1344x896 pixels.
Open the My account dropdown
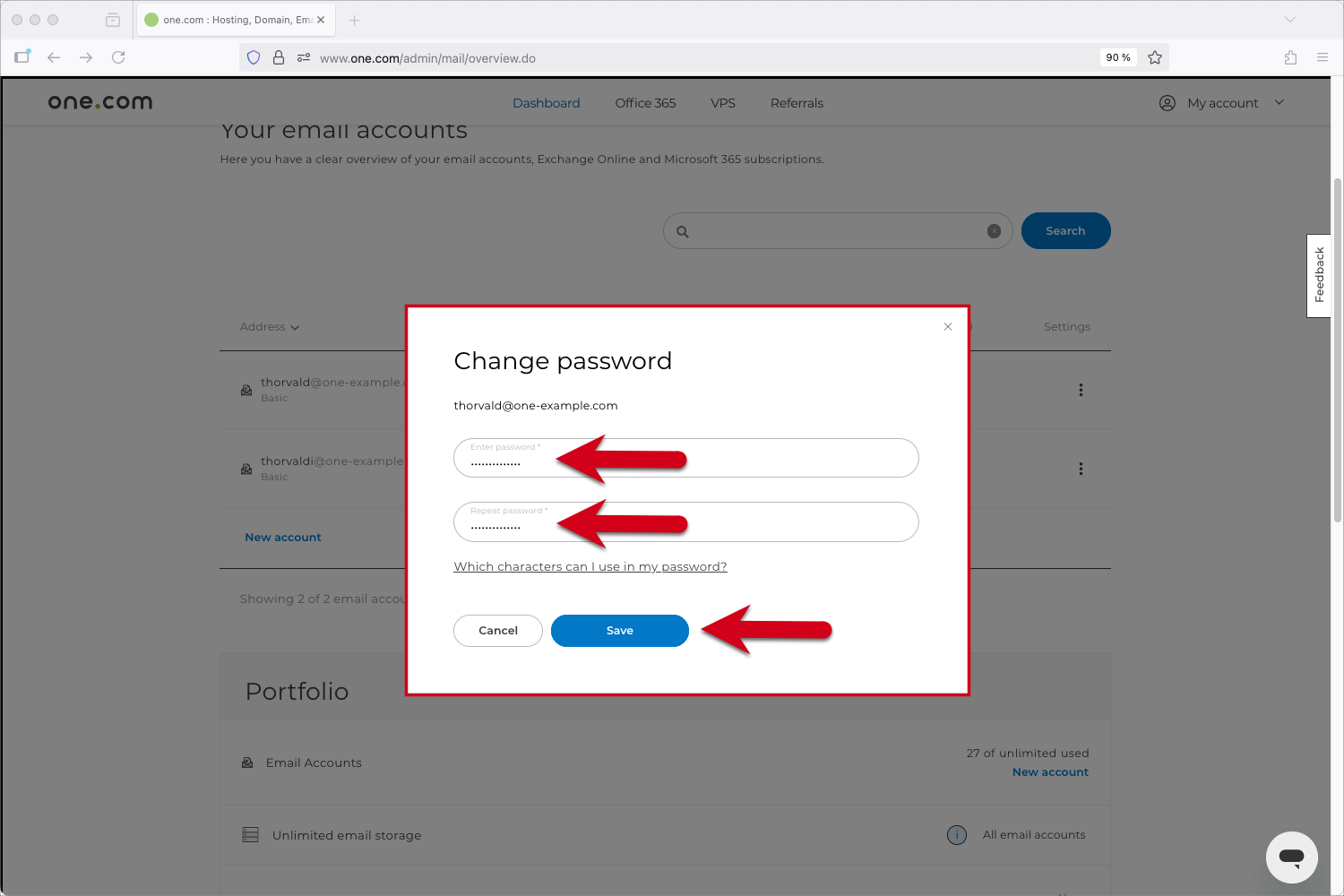(x=1279, y=102)
